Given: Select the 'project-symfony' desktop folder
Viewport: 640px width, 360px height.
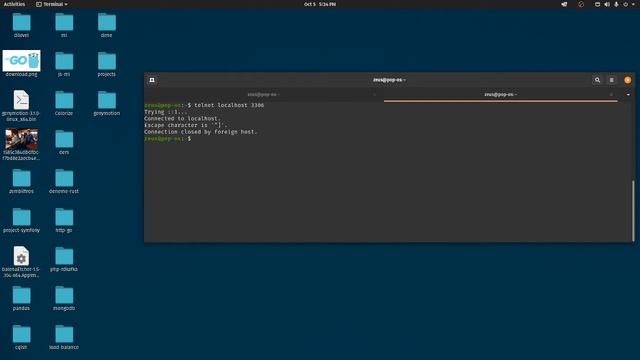Looking at the screenshot, I should click(21, 220).
